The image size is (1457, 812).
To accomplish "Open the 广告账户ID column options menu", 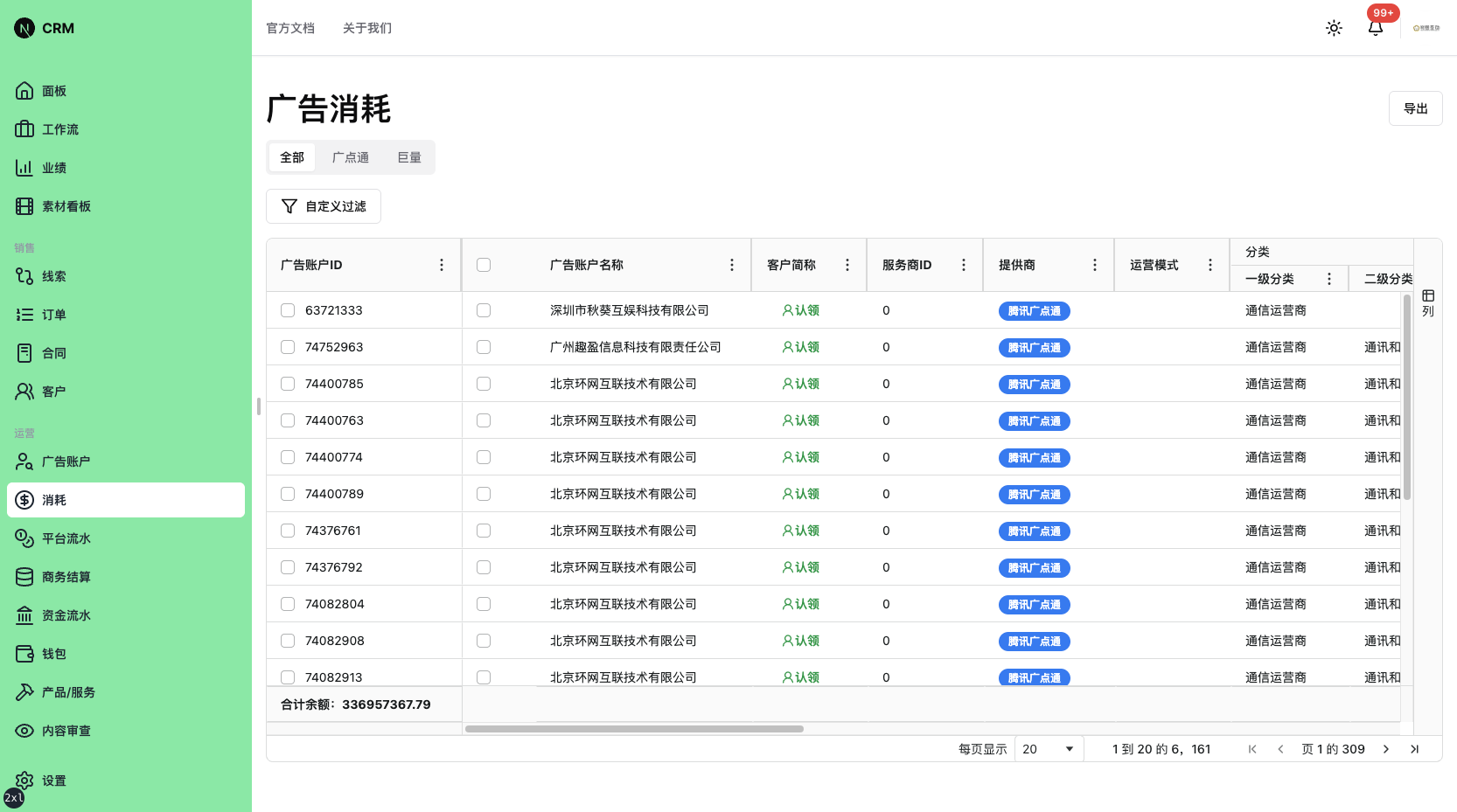I will point(442,264).
